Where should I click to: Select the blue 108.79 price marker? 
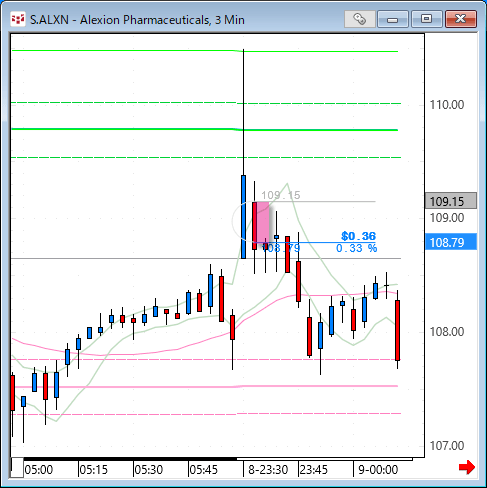coord(451,242)
